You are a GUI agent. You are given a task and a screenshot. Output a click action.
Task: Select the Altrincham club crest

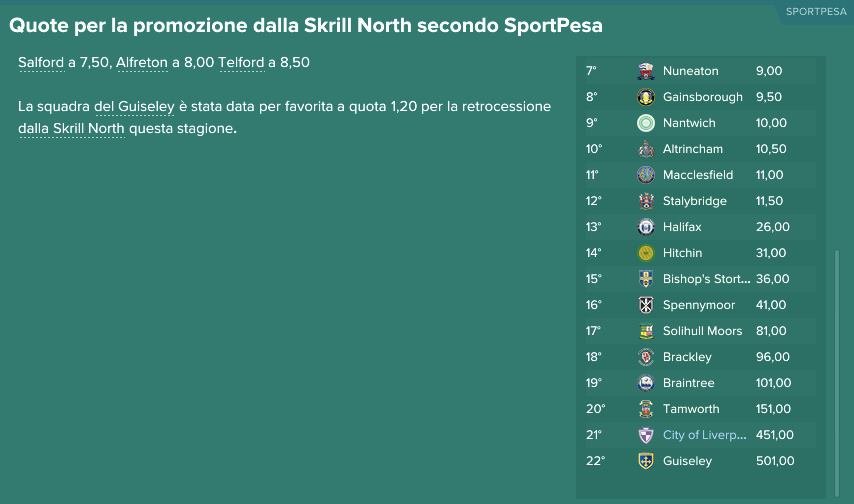coord(645,149)
